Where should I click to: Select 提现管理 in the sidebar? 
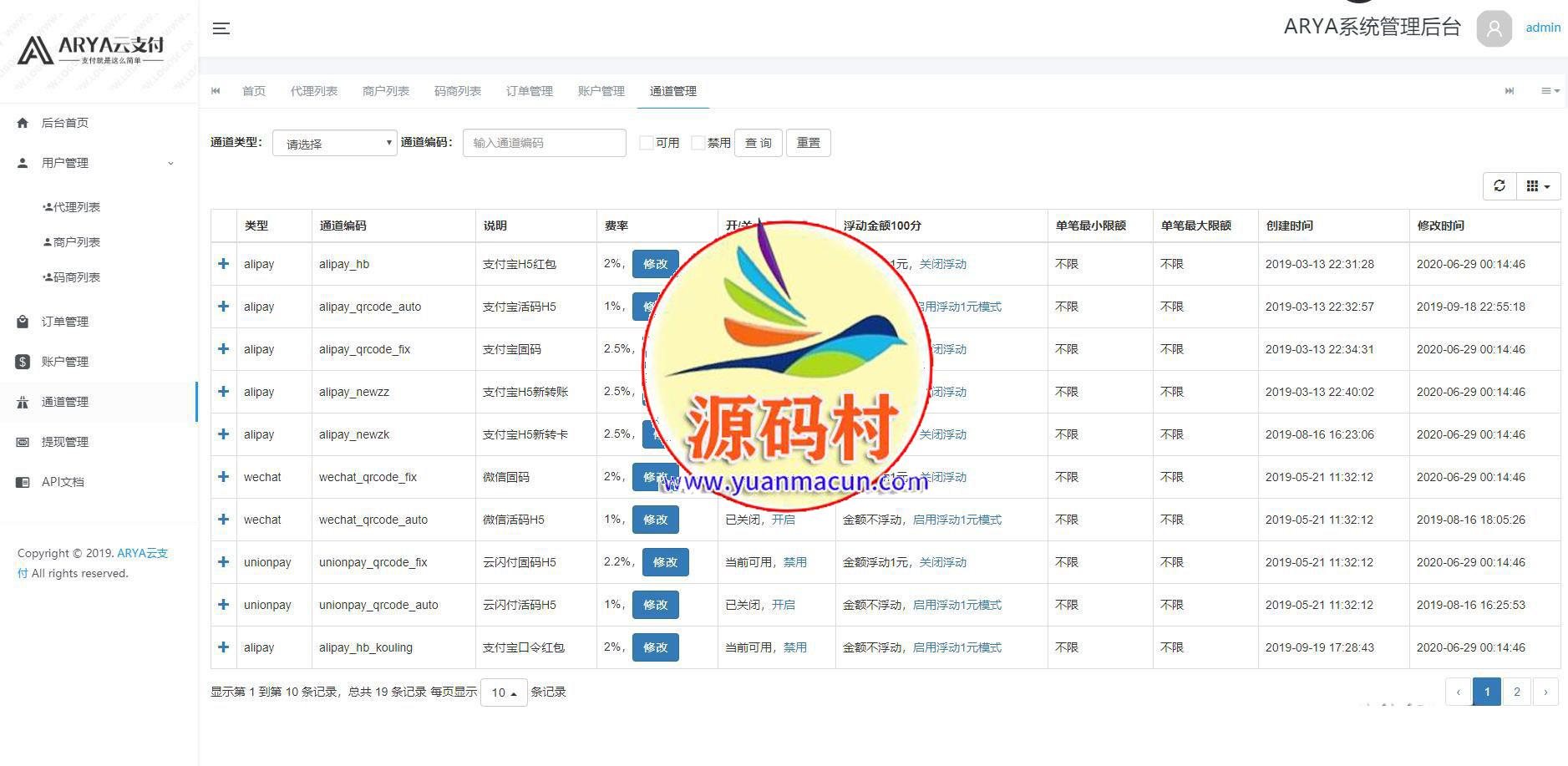click(x=65, y=442)
